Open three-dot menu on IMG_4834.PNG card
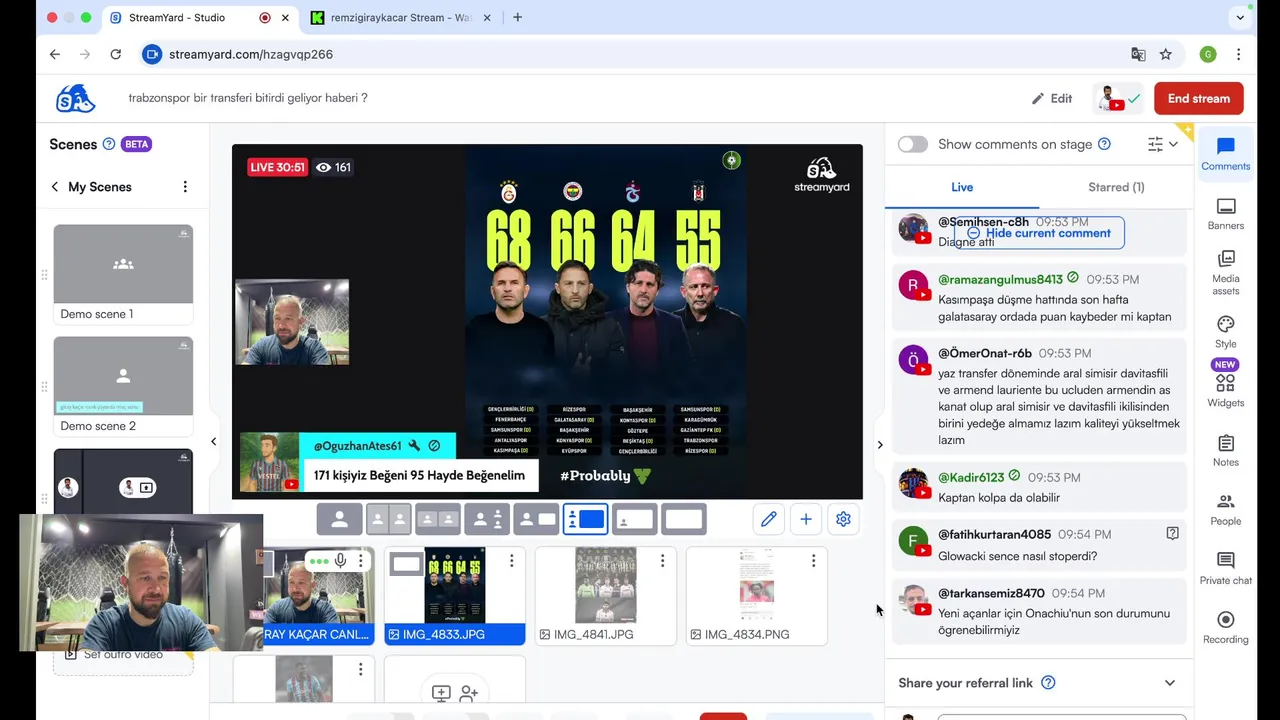 tap(813, 561)
